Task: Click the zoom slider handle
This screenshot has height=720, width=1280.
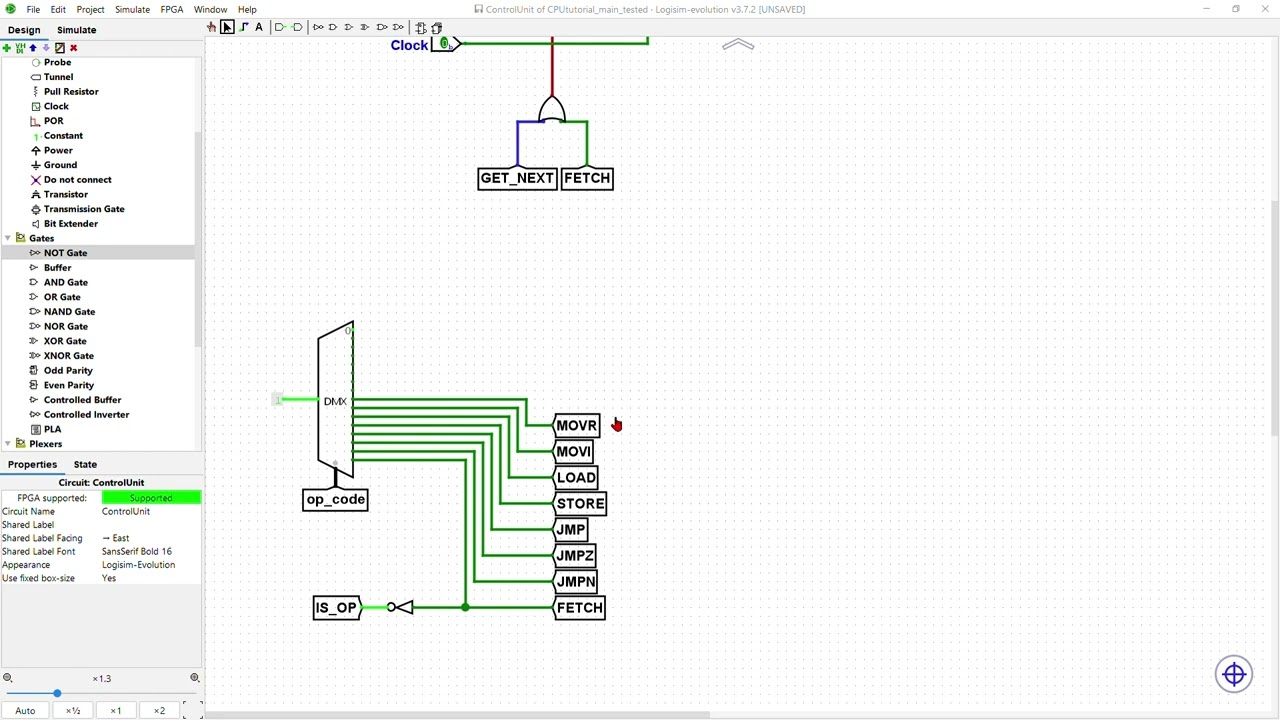Action: tap(57, 693)
